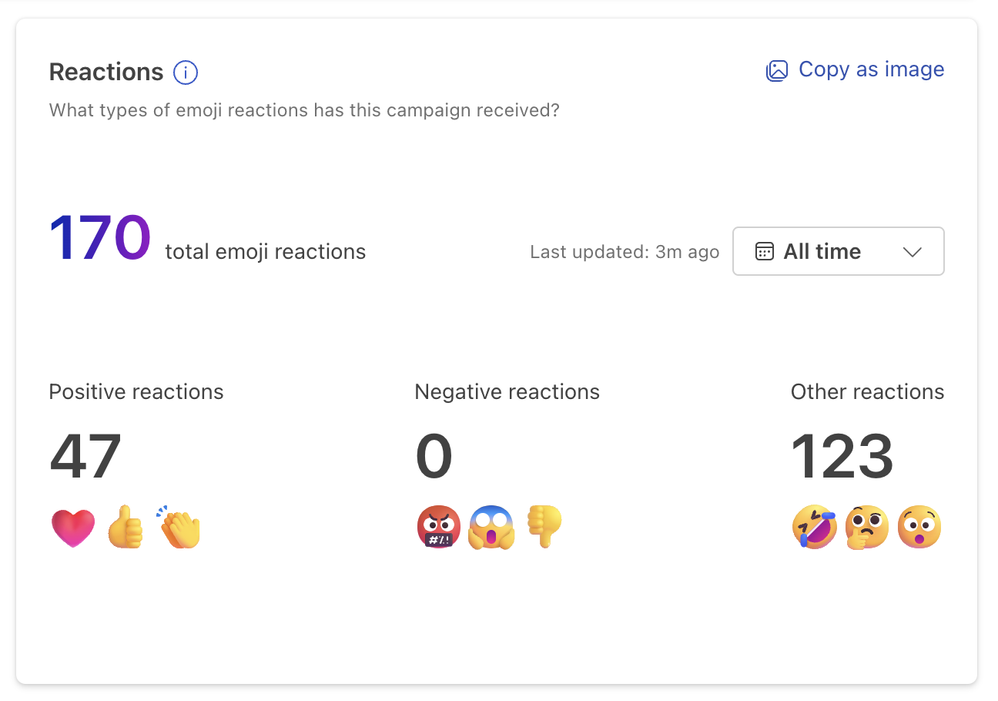Click the calendar icon in date filter

764,252
